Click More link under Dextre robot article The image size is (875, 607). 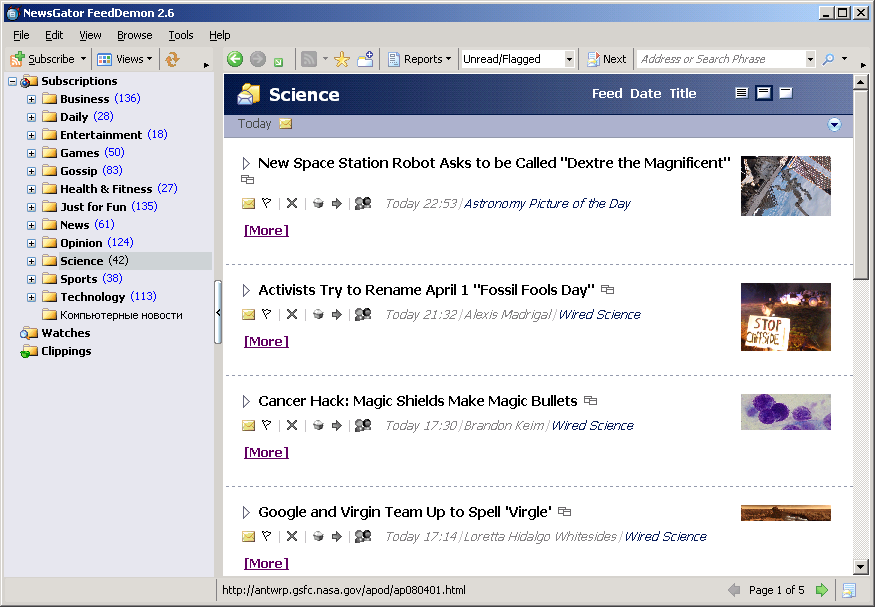coord(266,230)
